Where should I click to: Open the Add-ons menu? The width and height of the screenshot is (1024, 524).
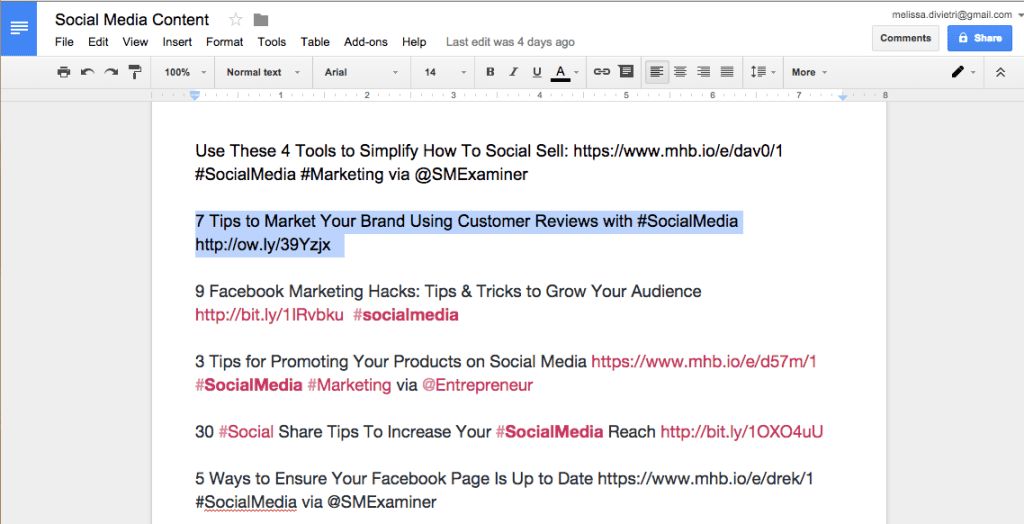[x=365, y=42]
